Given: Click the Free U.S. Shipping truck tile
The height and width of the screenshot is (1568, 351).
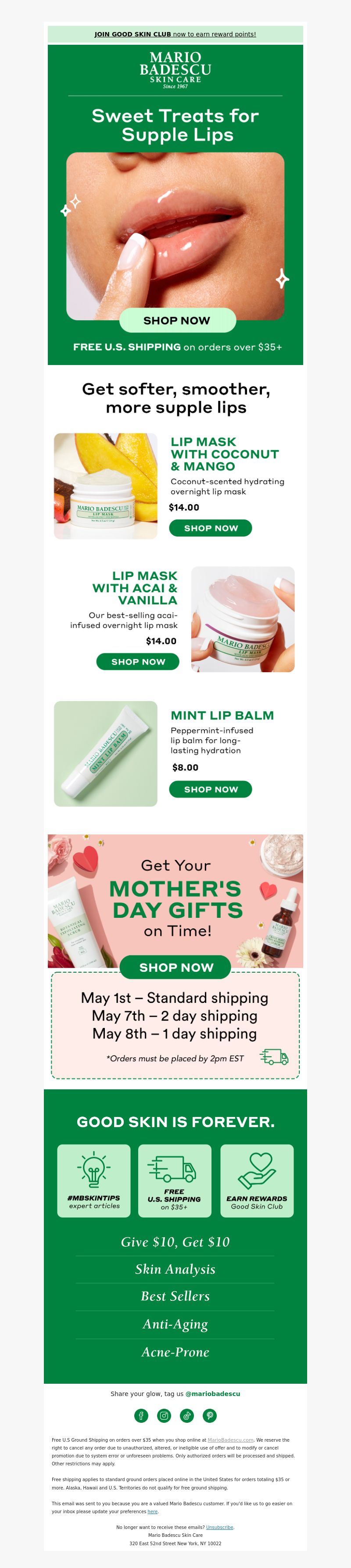Looking at the screenshot, I should coord(175,1180).
